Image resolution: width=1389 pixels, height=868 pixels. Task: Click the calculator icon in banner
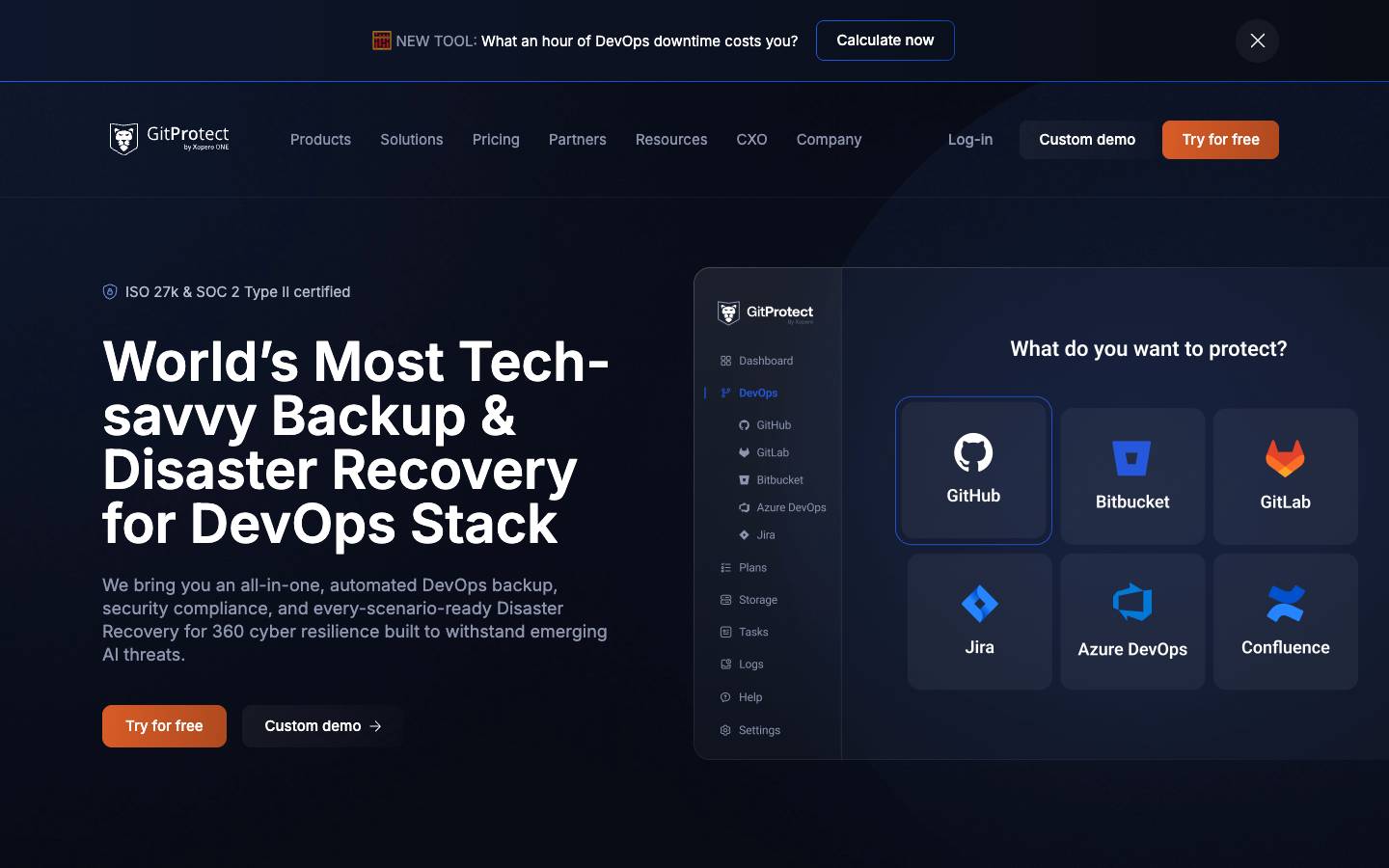click(x=382, y=41)
